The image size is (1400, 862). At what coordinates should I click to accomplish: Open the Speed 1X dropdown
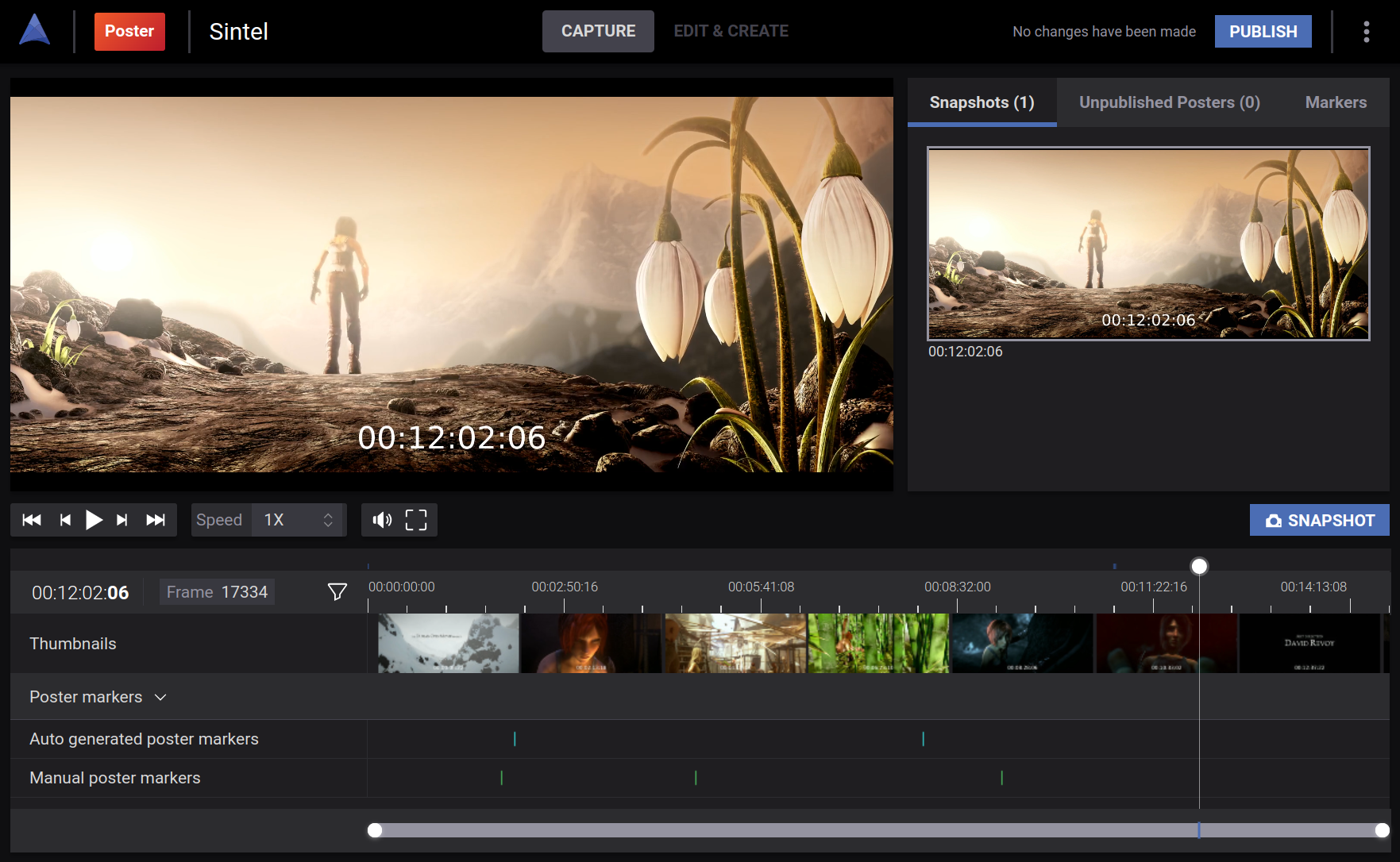(x=299, y=520)
